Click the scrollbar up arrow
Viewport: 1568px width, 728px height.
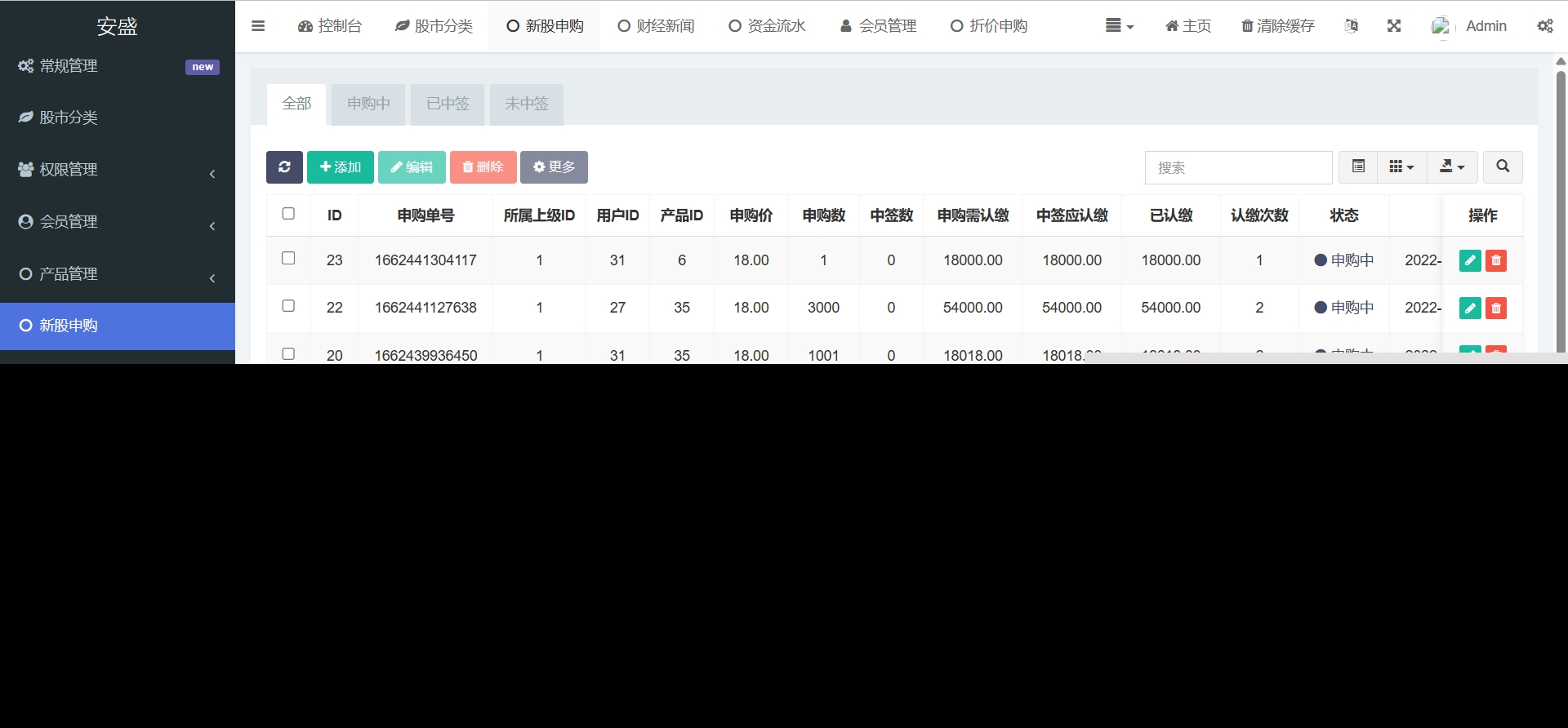point(1561,61)
